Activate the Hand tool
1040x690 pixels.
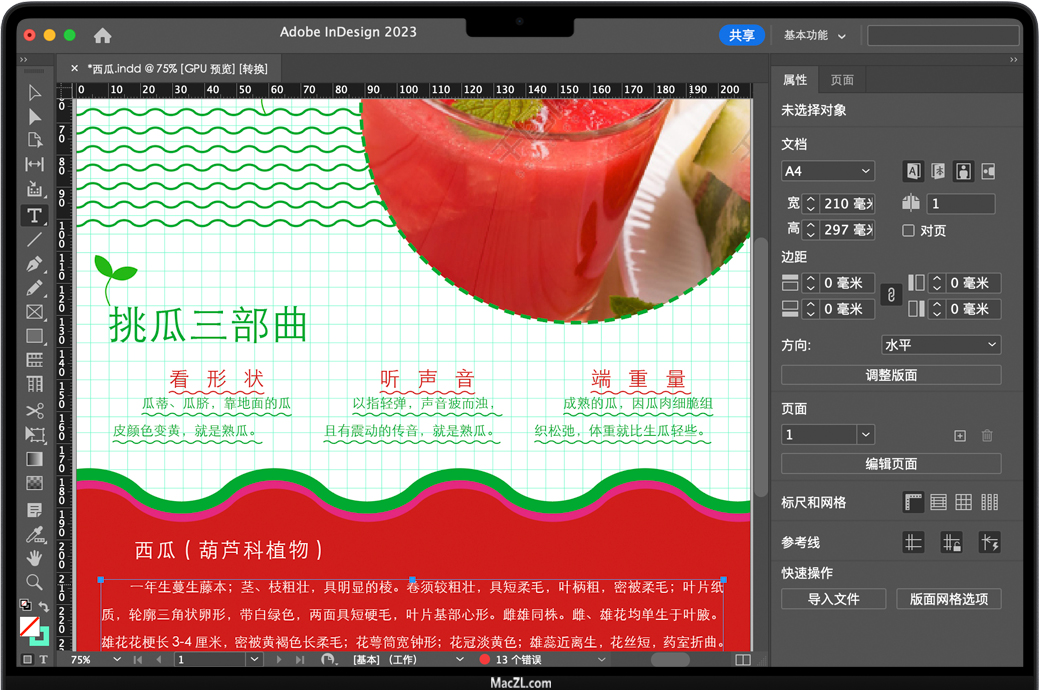point(34,558)
